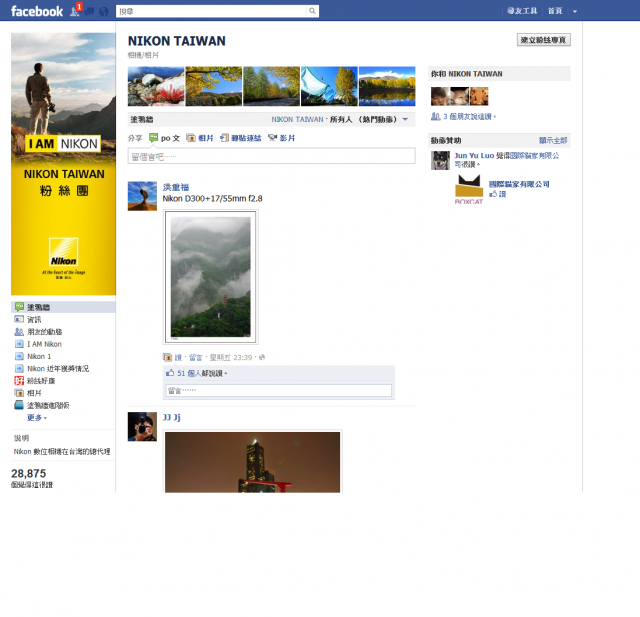Open the BOXCAT logo ad image
Viewport: 640px width, 617px height.
click(469, 189)
